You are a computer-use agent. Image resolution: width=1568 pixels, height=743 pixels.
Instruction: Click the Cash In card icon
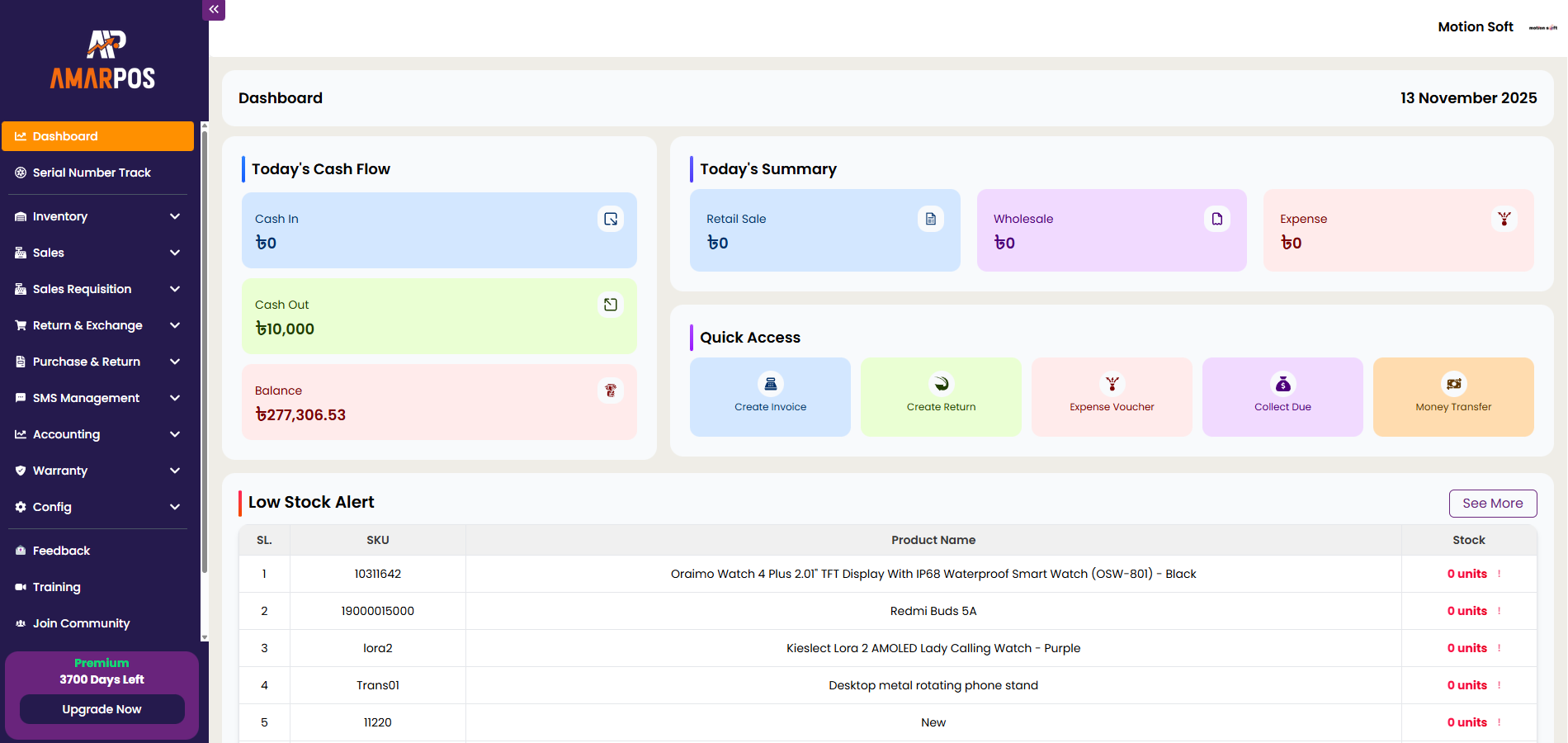610,219
